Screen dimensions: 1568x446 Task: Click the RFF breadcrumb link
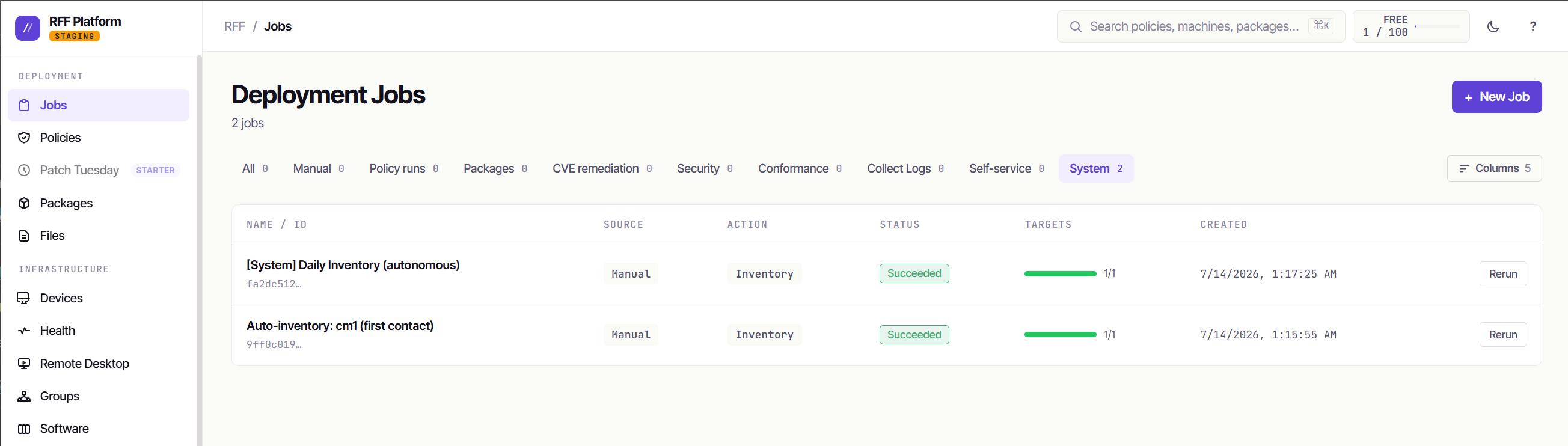click(234, 26)
